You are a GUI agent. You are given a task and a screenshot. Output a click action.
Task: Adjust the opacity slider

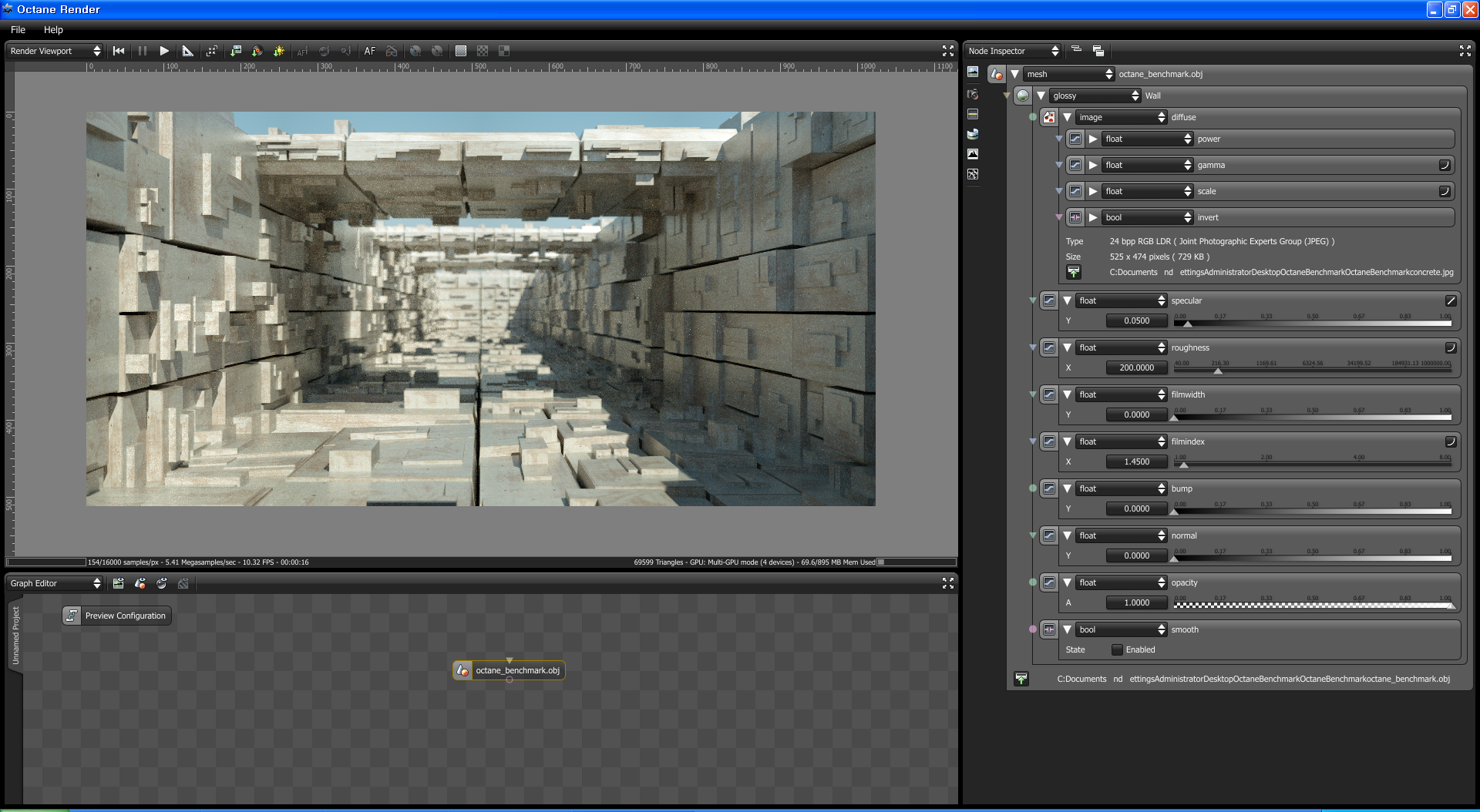click(1312, 603)
